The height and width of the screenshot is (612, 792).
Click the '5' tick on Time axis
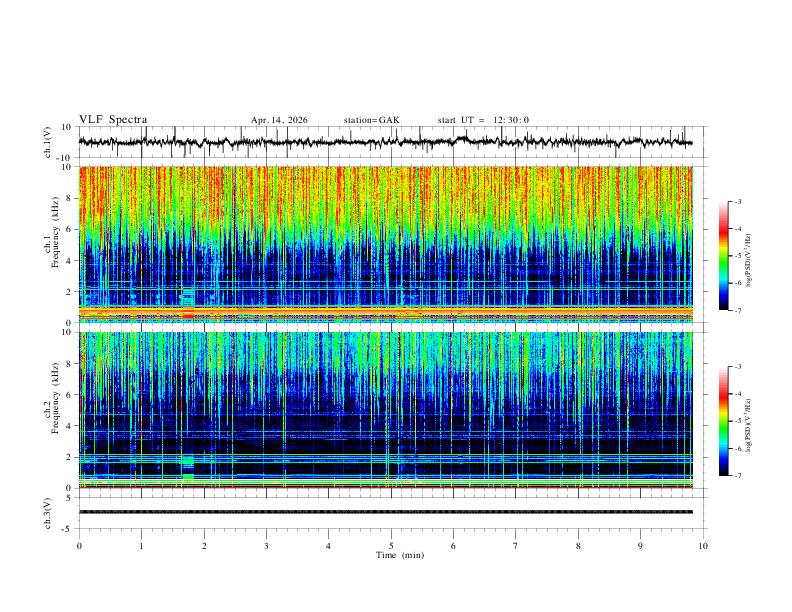coord(391,546)
